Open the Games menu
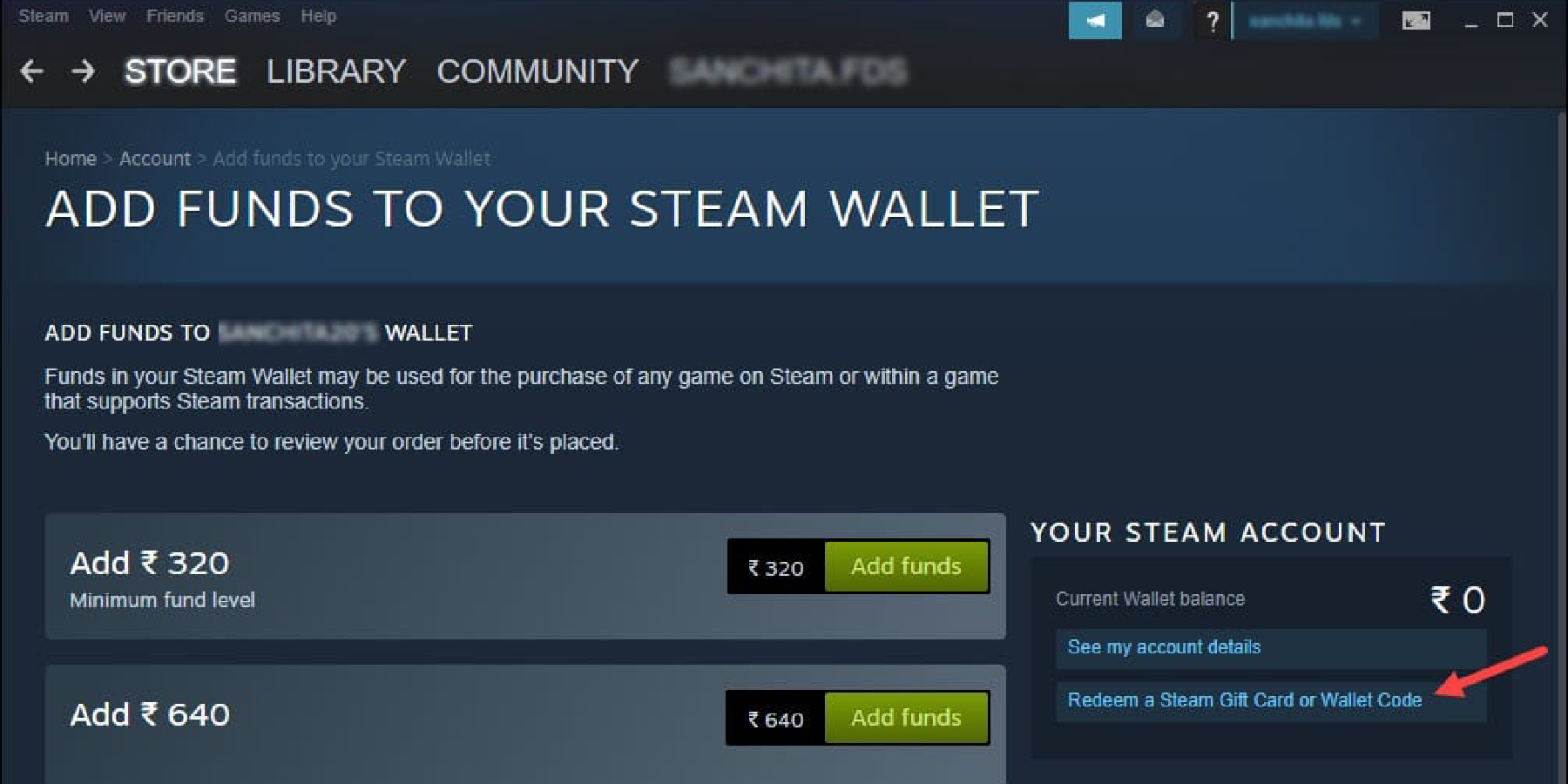 [x=252, y=16]
